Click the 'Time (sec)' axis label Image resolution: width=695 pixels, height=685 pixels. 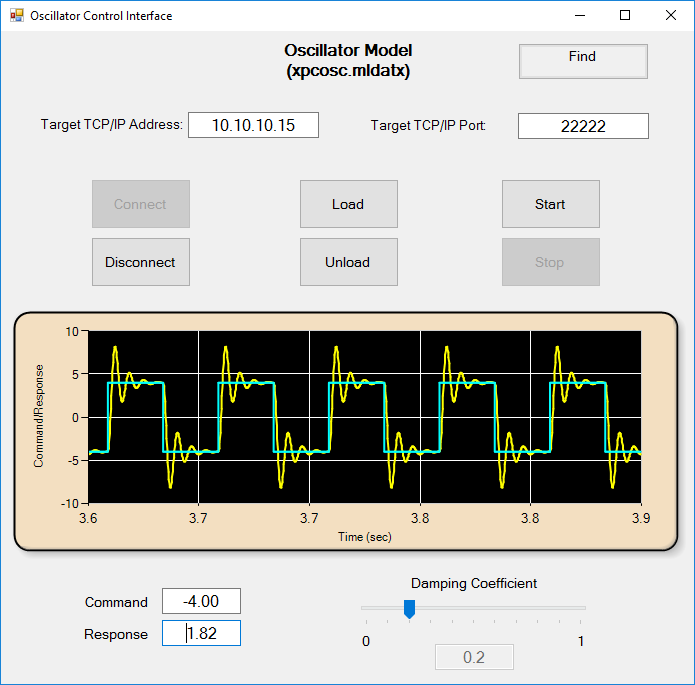pos(365,537)
